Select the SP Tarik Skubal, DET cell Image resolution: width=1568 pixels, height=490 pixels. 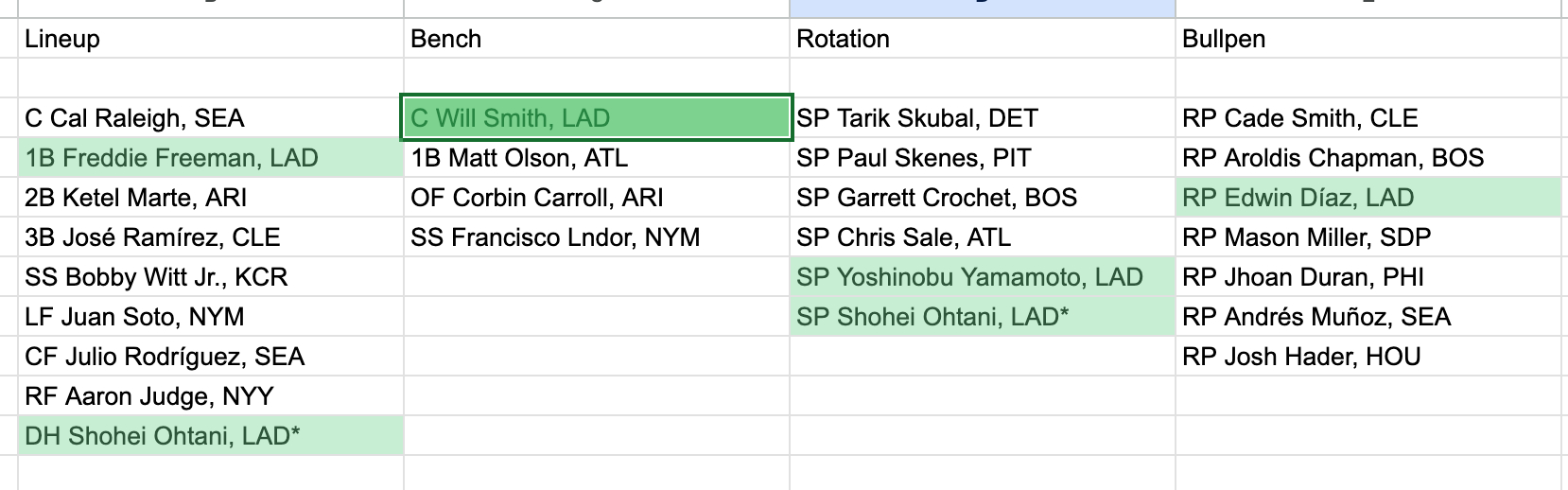(x=982, y=118)
